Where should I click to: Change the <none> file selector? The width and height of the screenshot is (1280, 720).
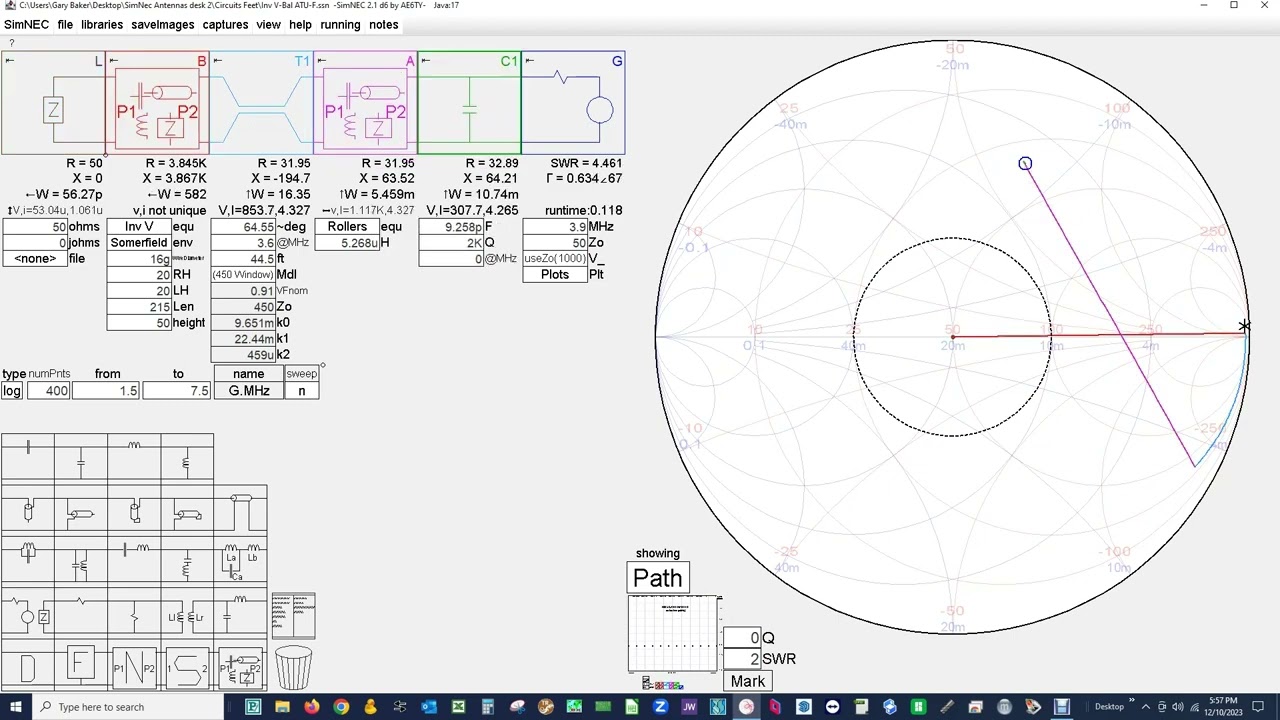[x=35, y=259]
